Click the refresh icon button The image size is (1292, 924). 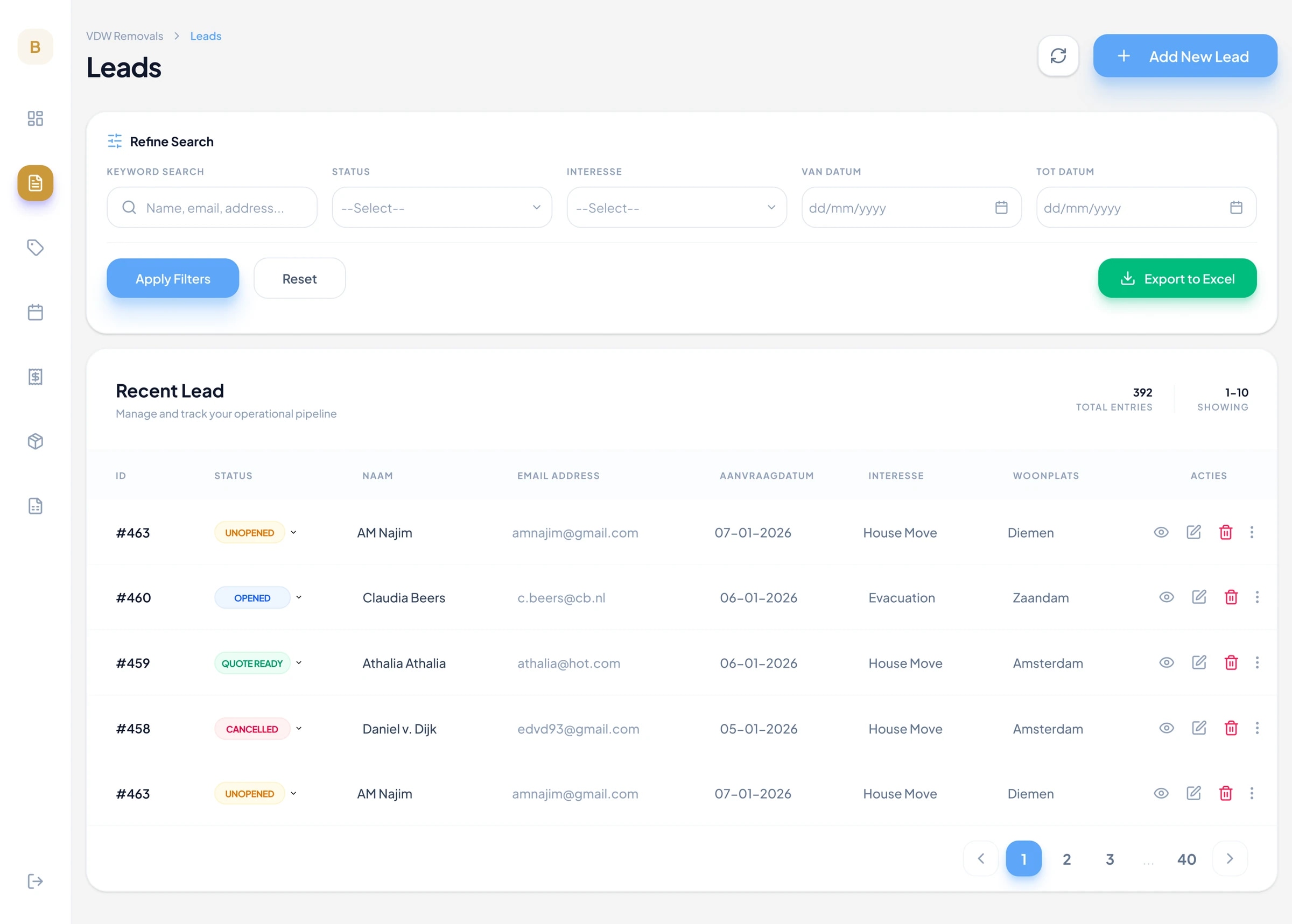pyautogui.click(x=1058, y=56)
